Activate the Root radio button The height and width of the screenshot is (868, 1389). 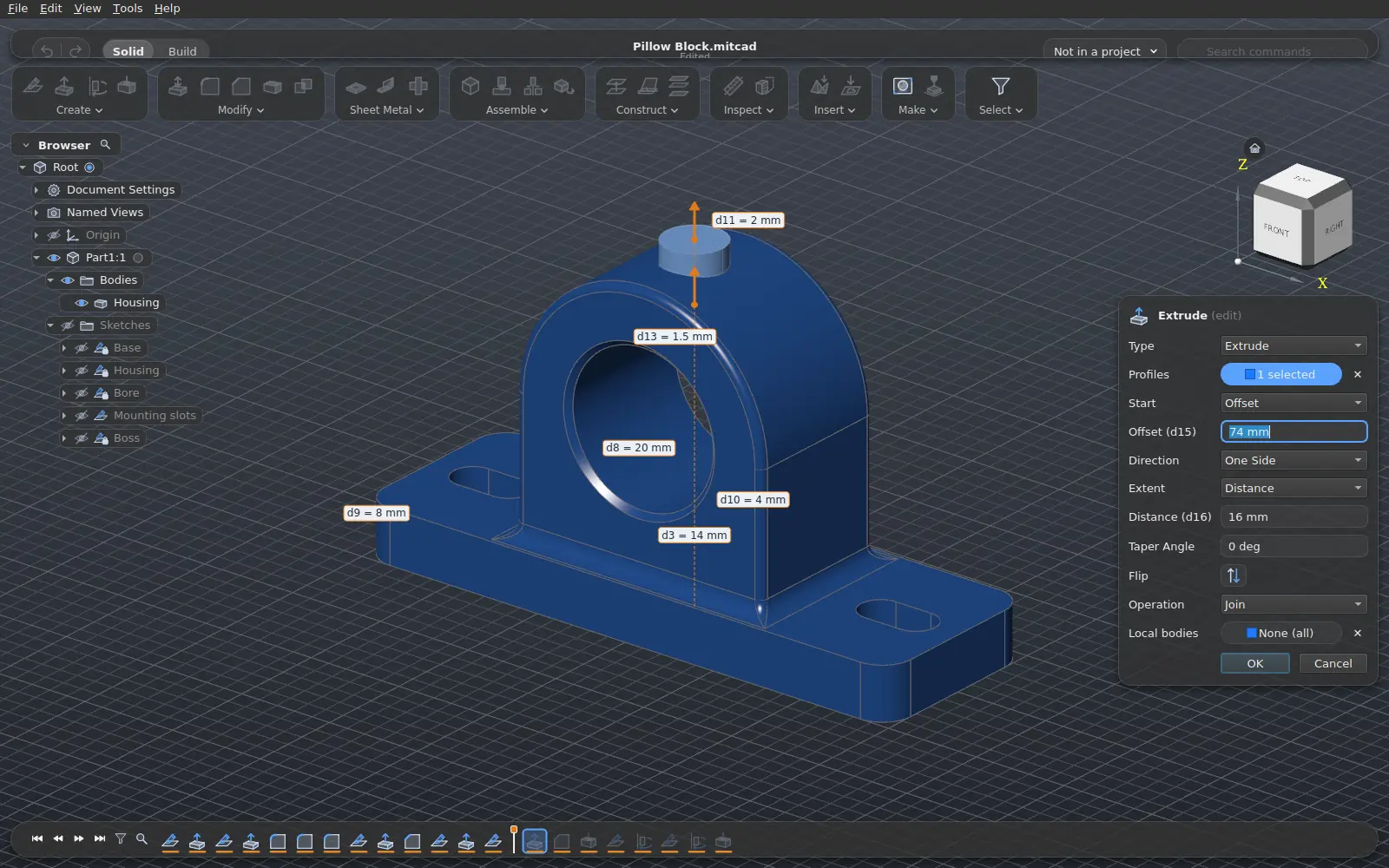coord(89,168)
